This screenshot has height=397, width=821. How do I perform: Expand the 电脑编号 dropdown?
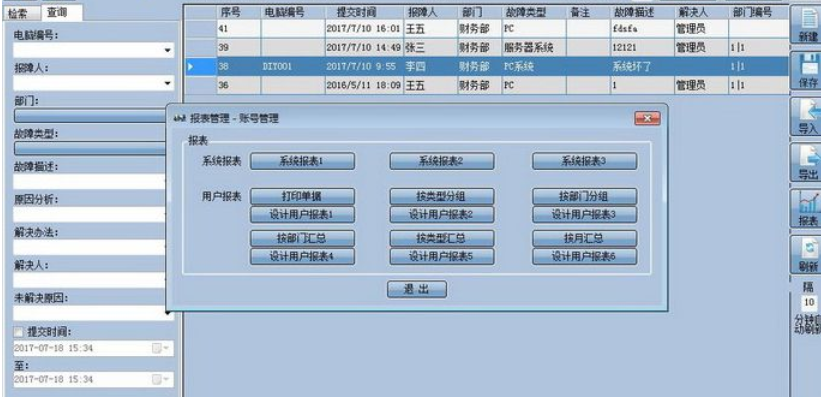[168, 51]
